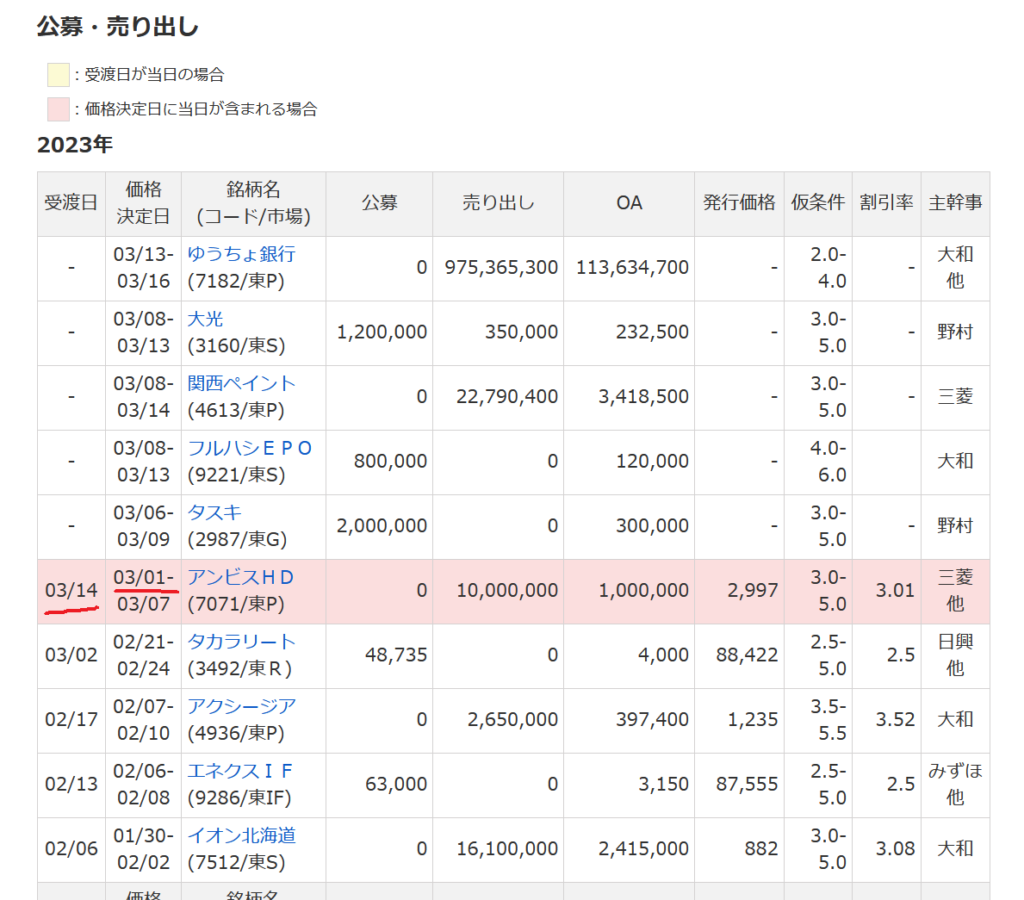Click the 公募・売り出し page heading

coord(117,27)
